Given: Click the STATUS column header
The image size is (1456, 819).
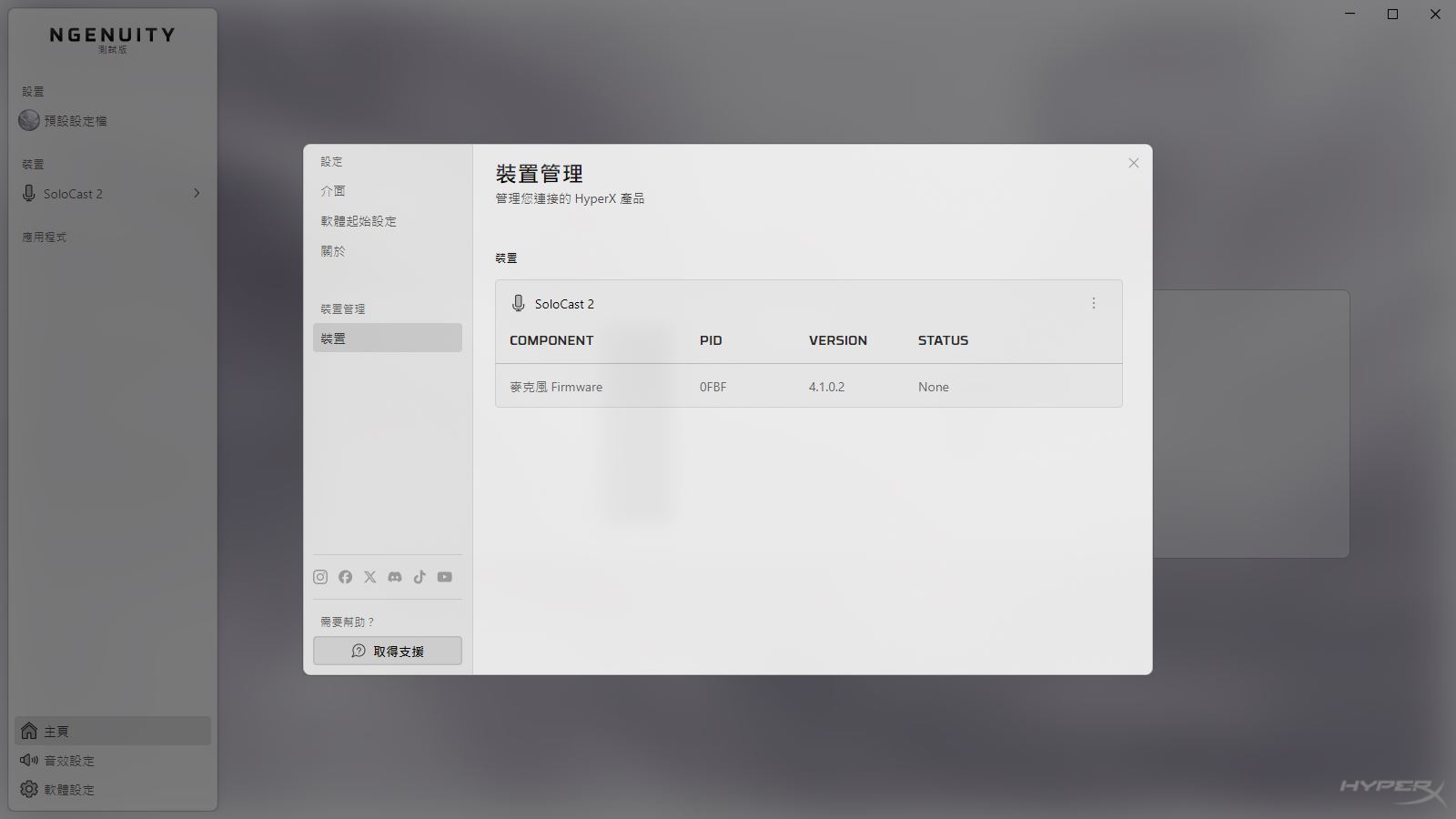Looking at the screenshot, I should pos(943,340).
